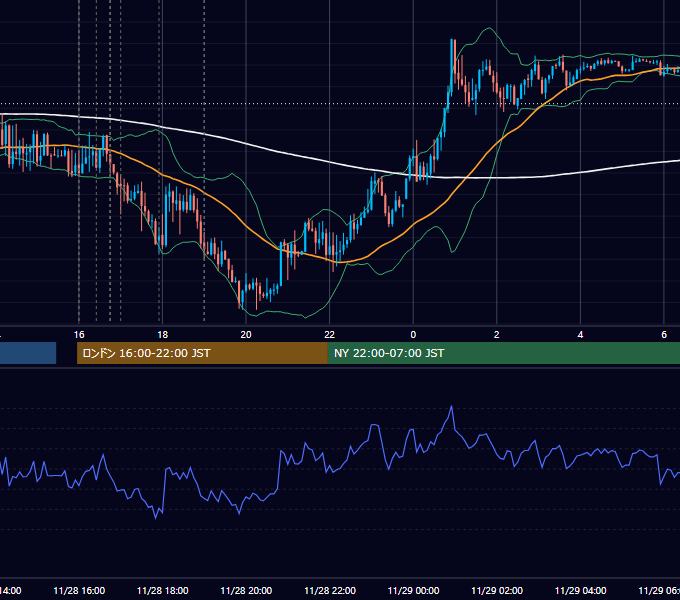680x600 pixels.
Task: Click the 11/28 22:00 date label
Action: 330,590
